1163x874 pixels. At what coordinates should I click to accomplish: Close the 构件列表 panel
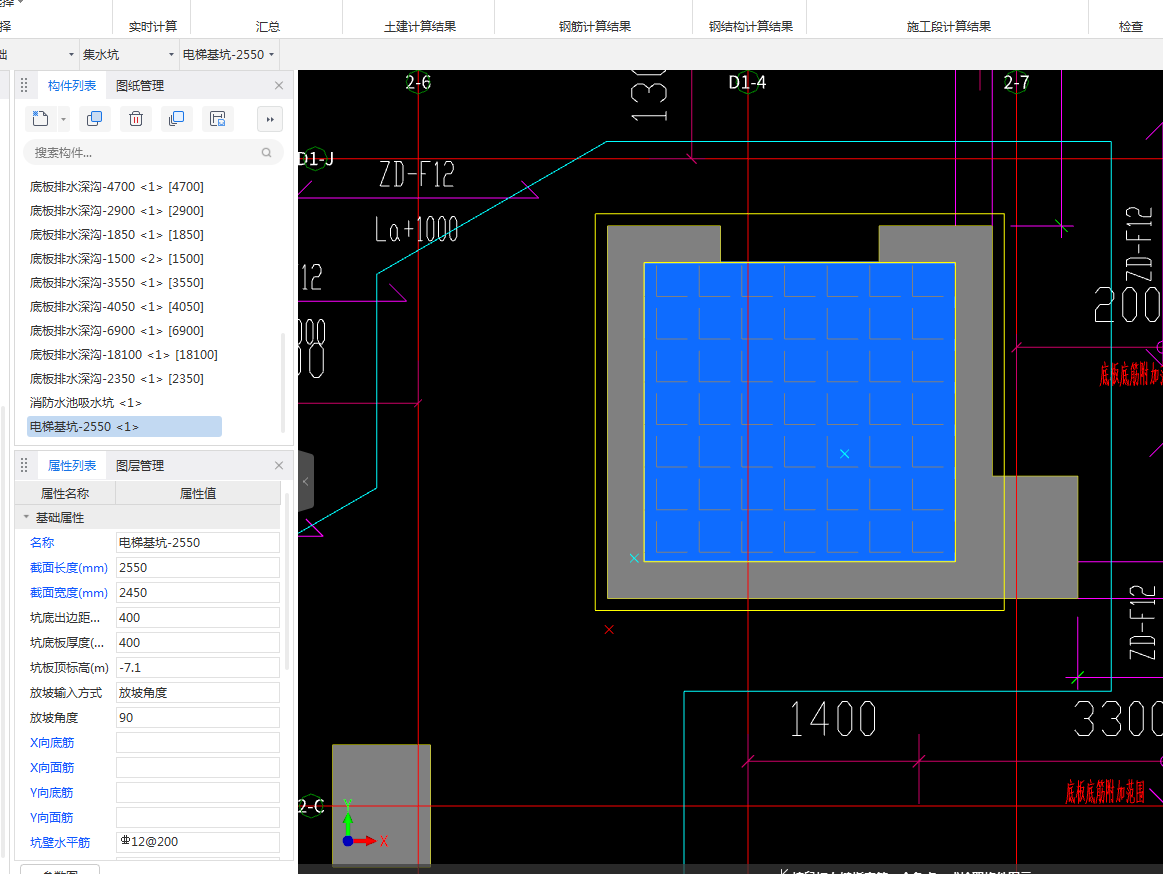(279, 85)
